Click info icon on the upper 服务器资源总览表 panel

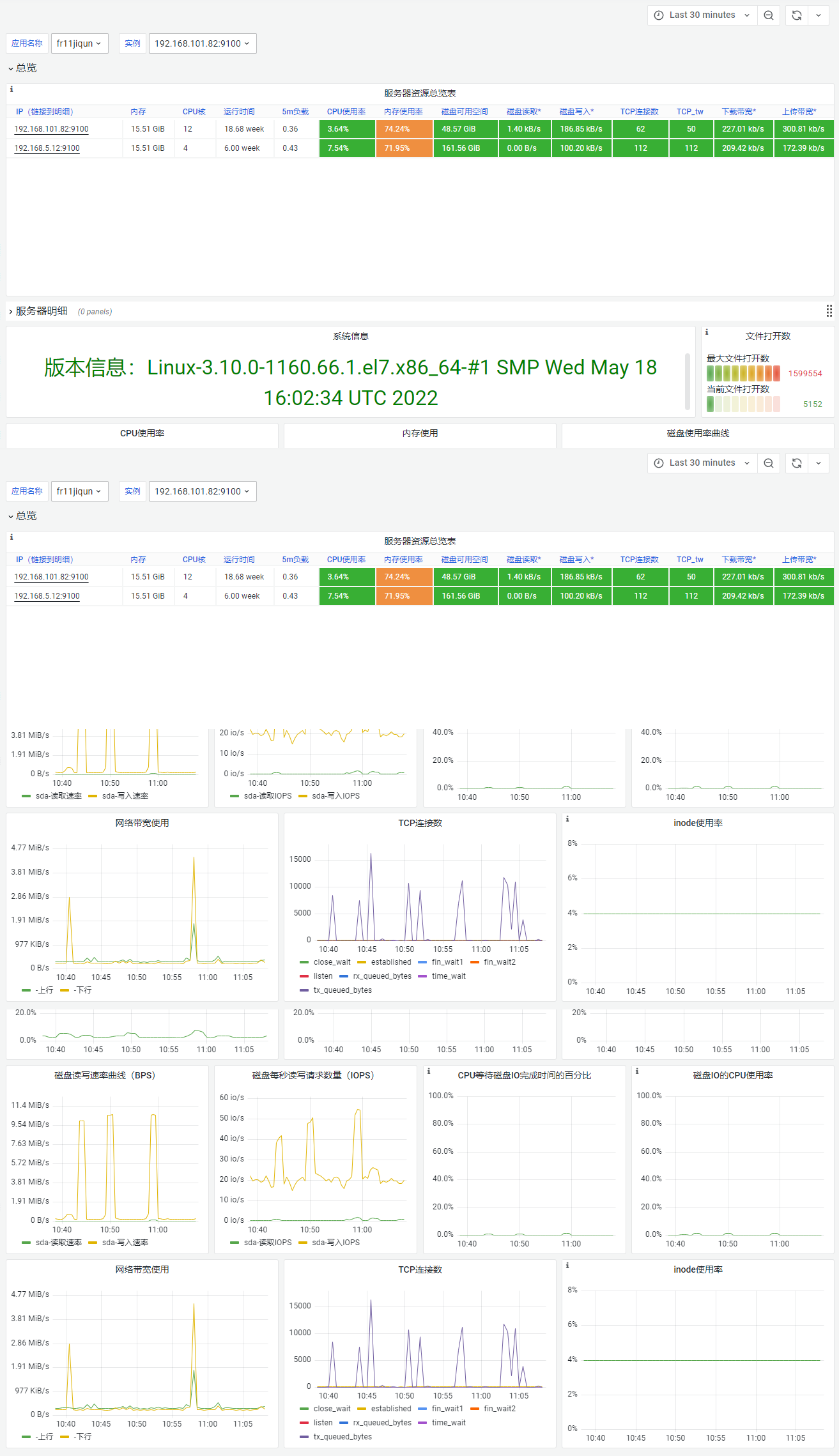12,89
